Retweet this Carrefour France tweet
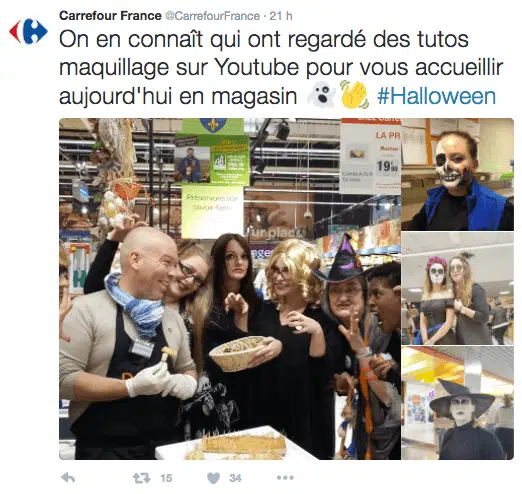This screenshot has height=494, width=522. [142, 478]
